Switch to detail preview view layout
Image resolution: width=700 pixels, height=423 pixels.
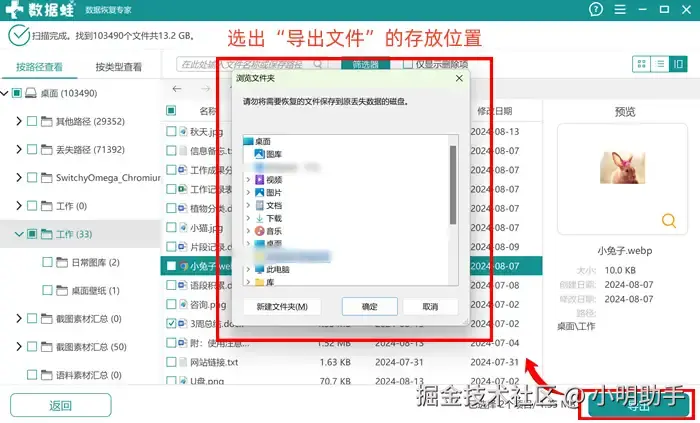coord(678,64)
